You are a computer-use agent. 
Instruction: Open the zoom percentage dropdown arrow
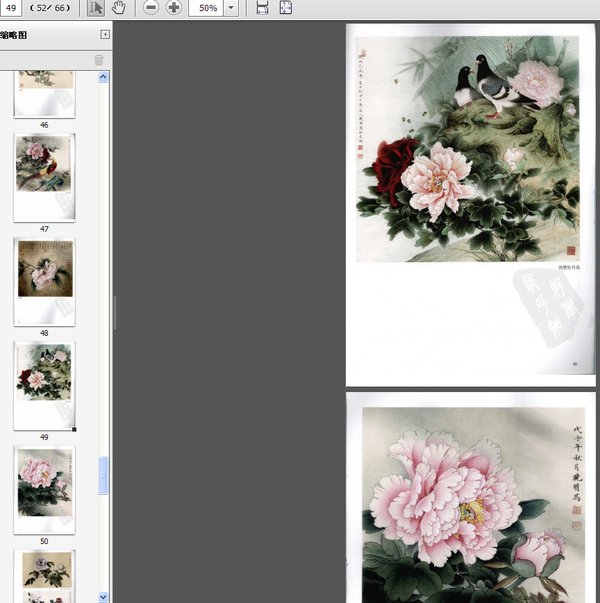[231, 8]
